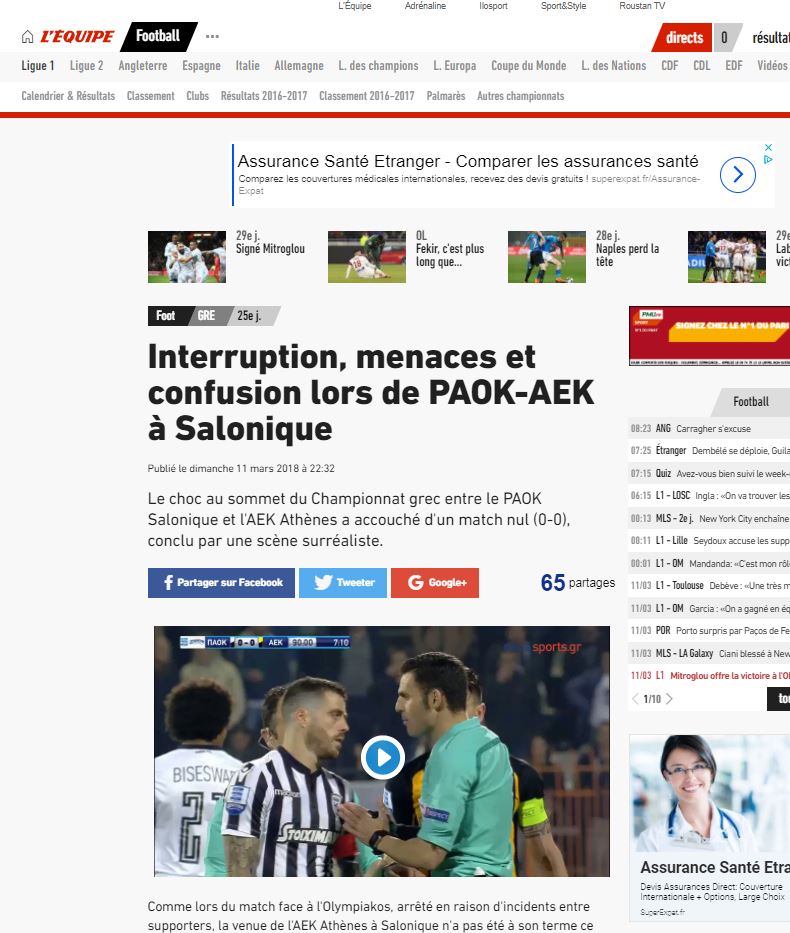The height and width of the screenshot is (933, 790).
Task: Open the AdChoices info icon on banner
Action: pos(768,159)
